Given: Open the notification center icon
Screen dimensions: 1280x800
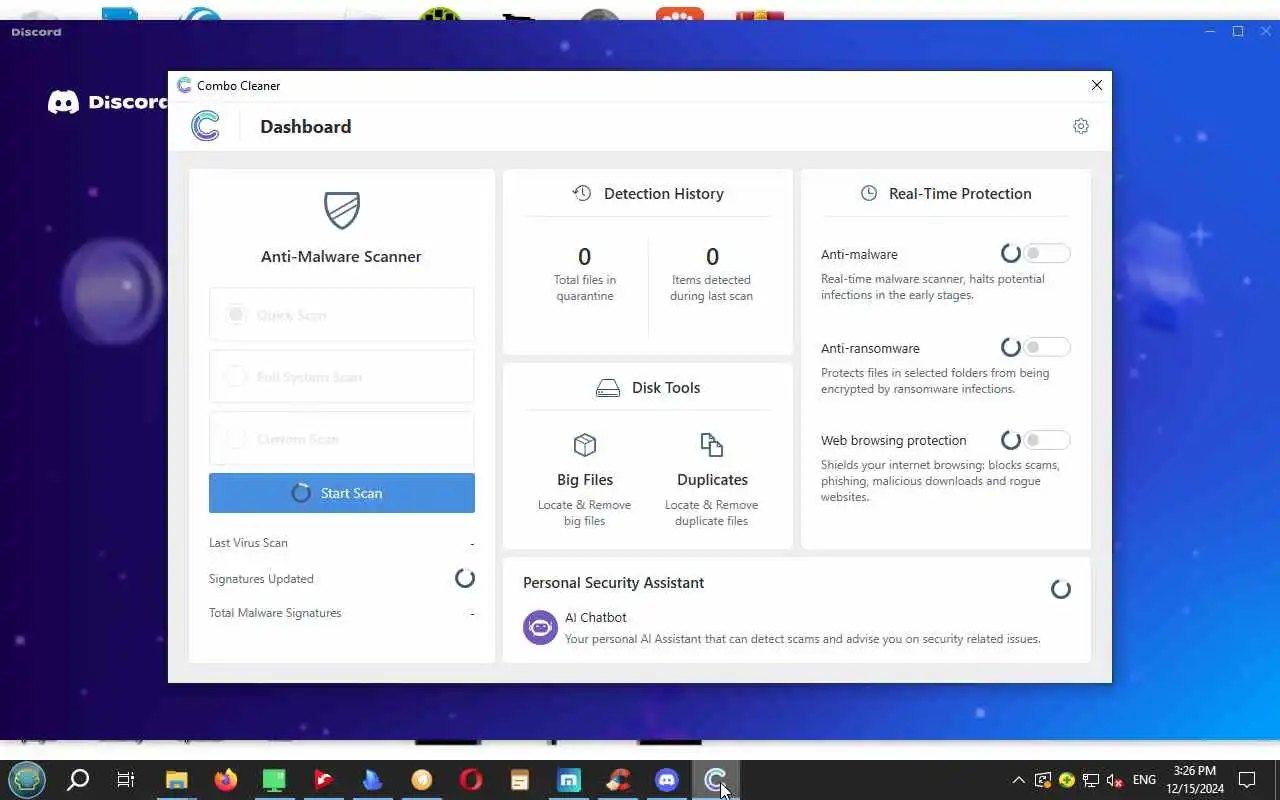Looking at the screenshot, I should tap(1247, 780).
